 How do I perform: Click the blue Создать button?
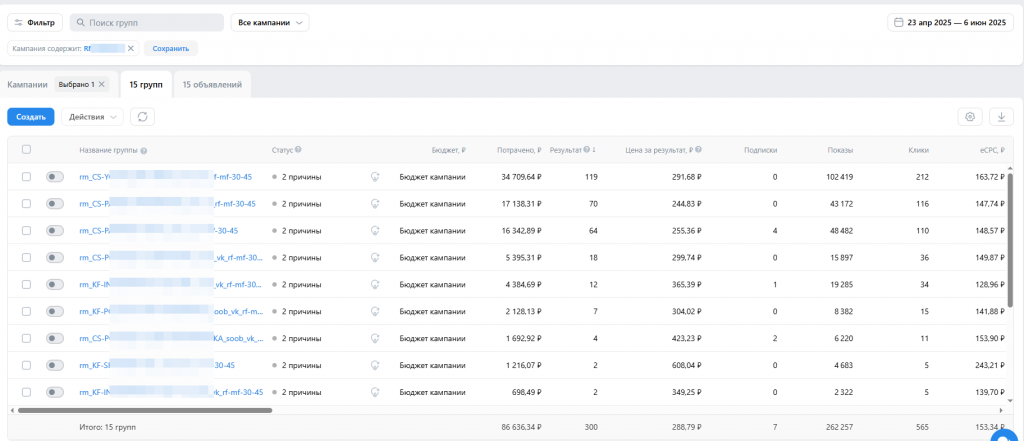31,117
